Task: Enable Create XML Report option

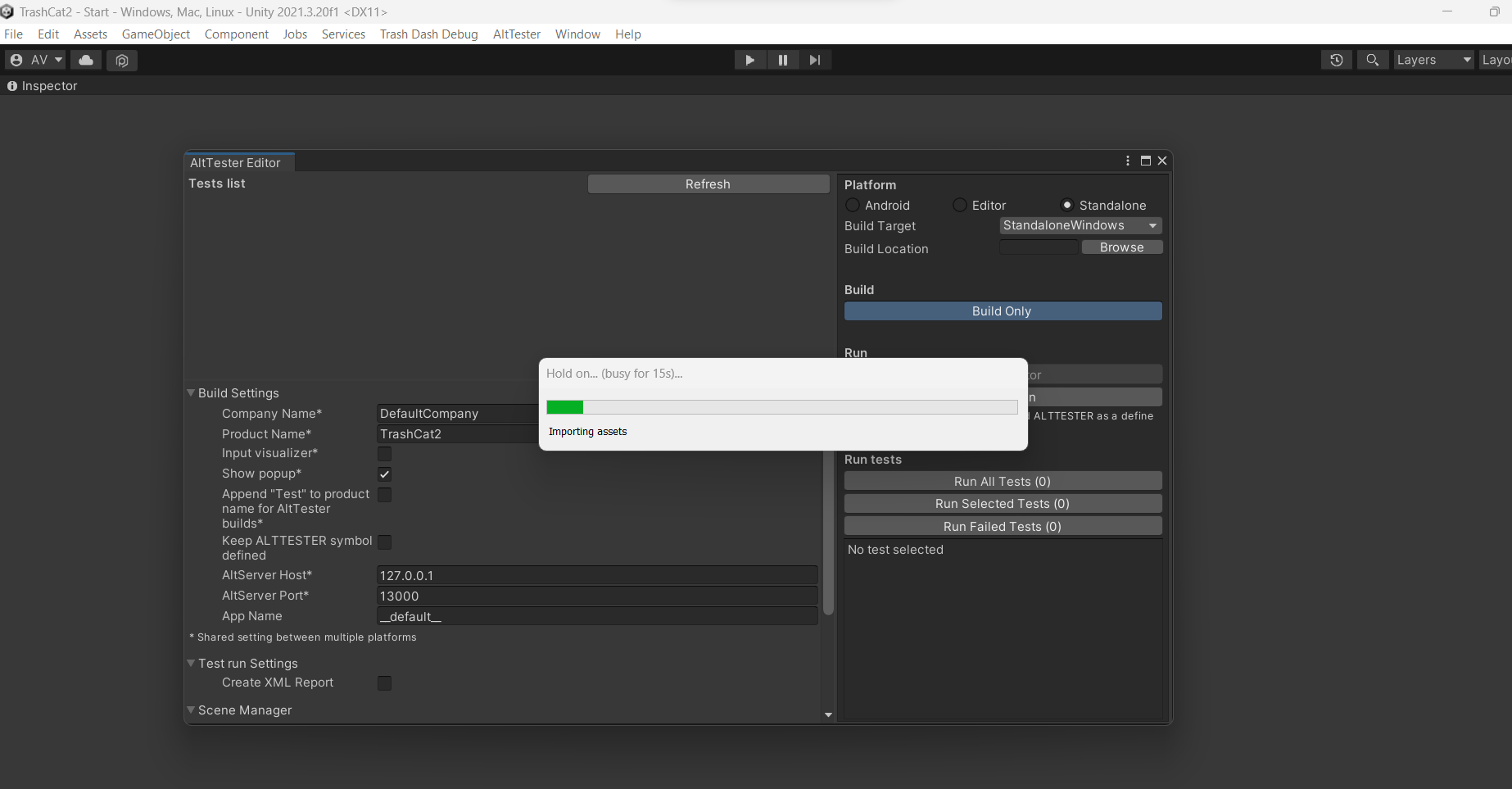Action: pos(383,682)
